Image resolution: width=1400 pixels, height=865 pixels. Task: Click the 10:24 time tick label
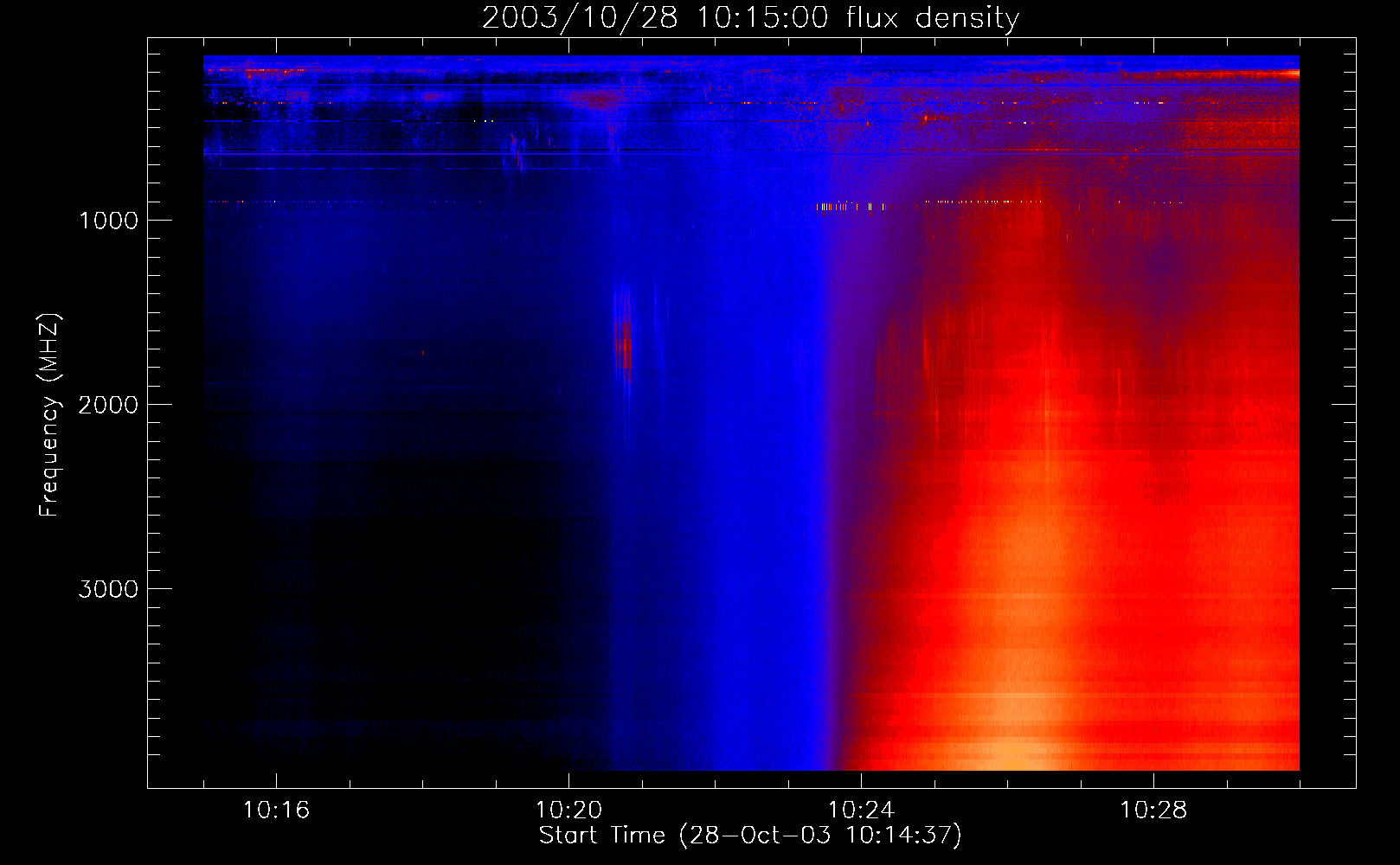pos(861,811)
